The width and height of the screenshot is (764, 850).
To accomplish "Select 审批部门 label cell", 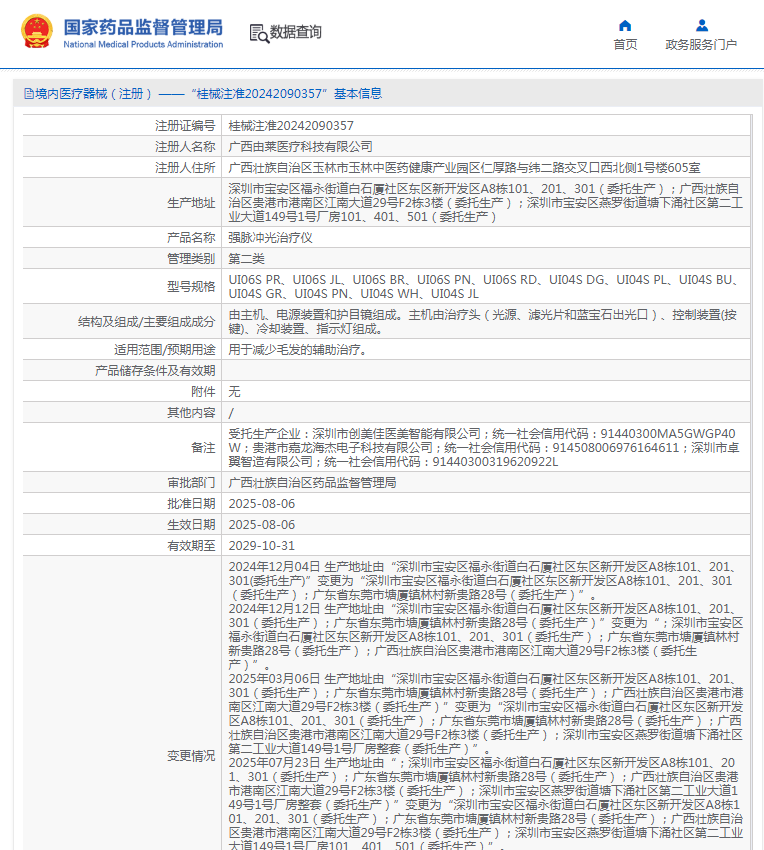I will pos(122,482).
